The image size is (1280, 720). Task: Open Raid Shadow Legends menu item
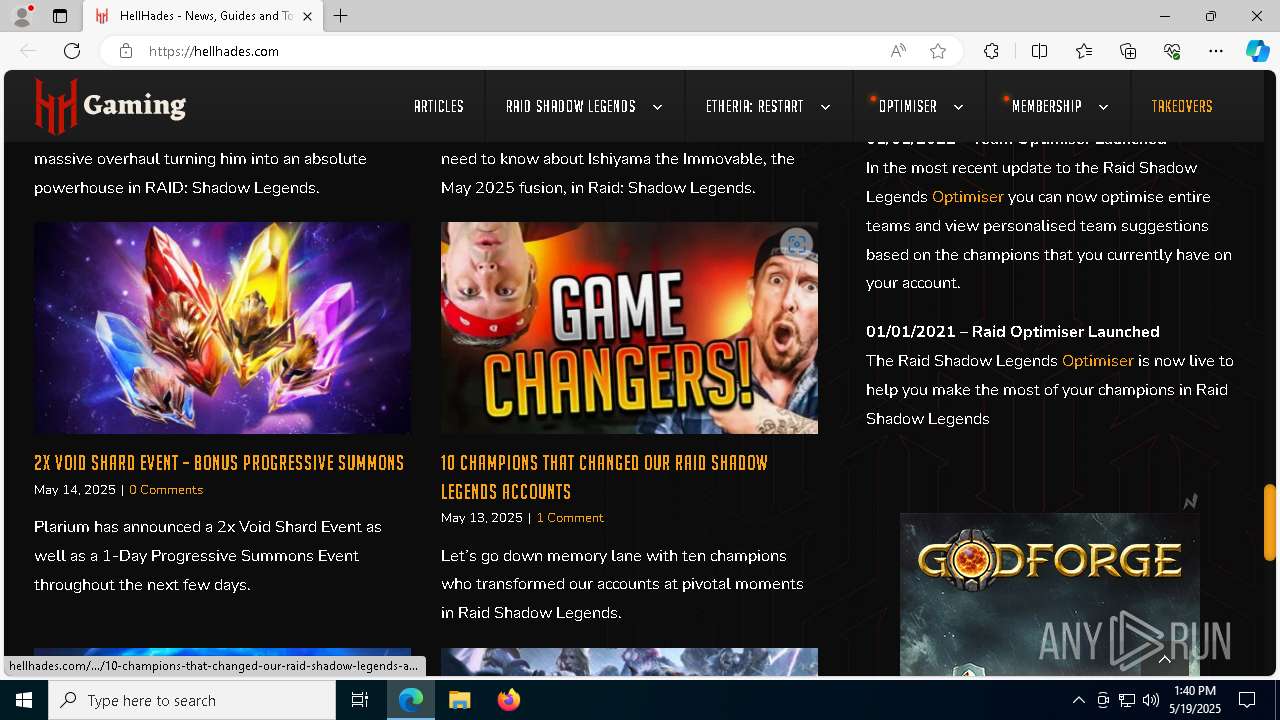pos(570,106)
